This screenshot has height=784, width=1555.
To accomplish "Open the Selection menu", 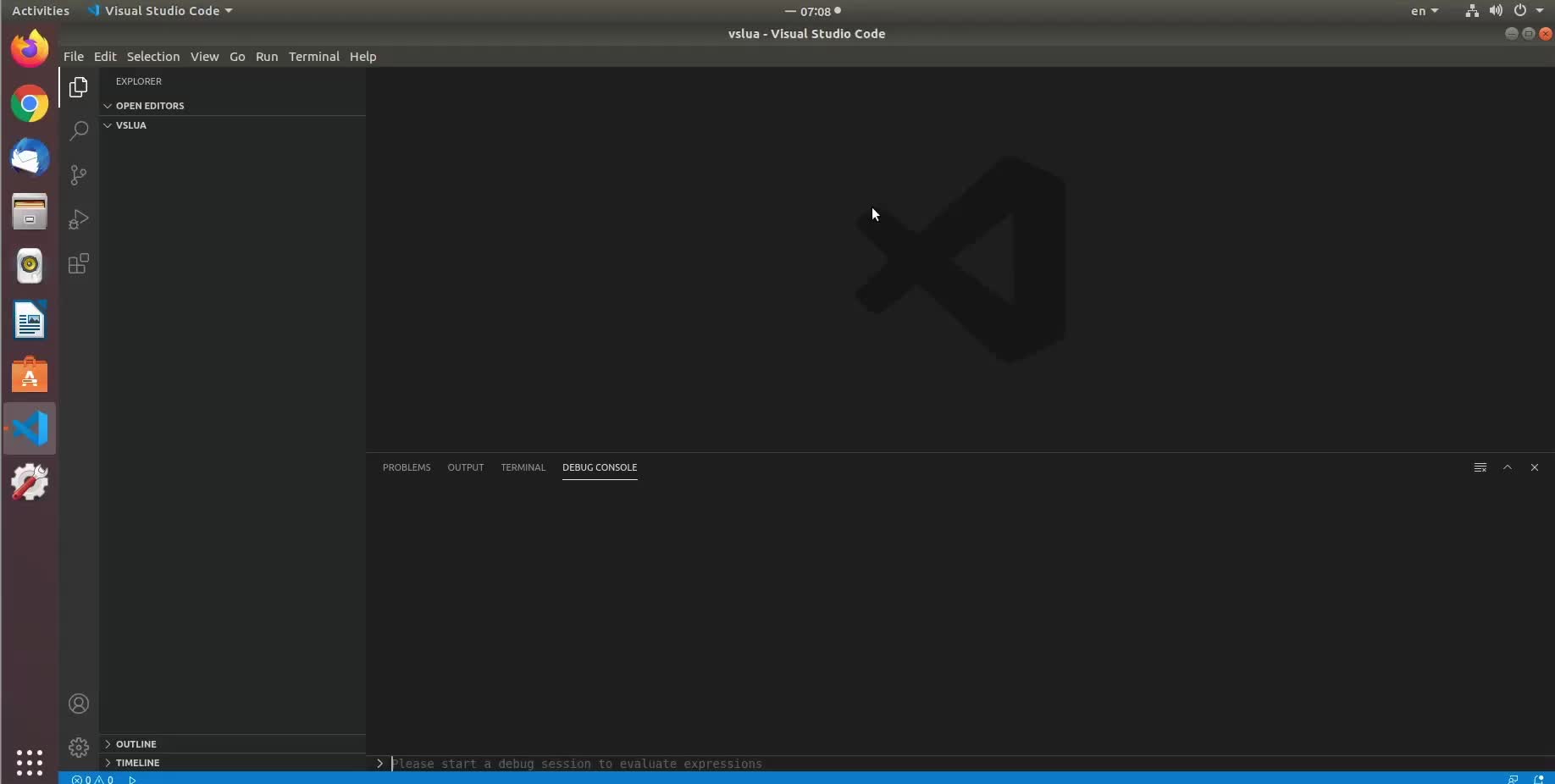I will click(153, 57).
